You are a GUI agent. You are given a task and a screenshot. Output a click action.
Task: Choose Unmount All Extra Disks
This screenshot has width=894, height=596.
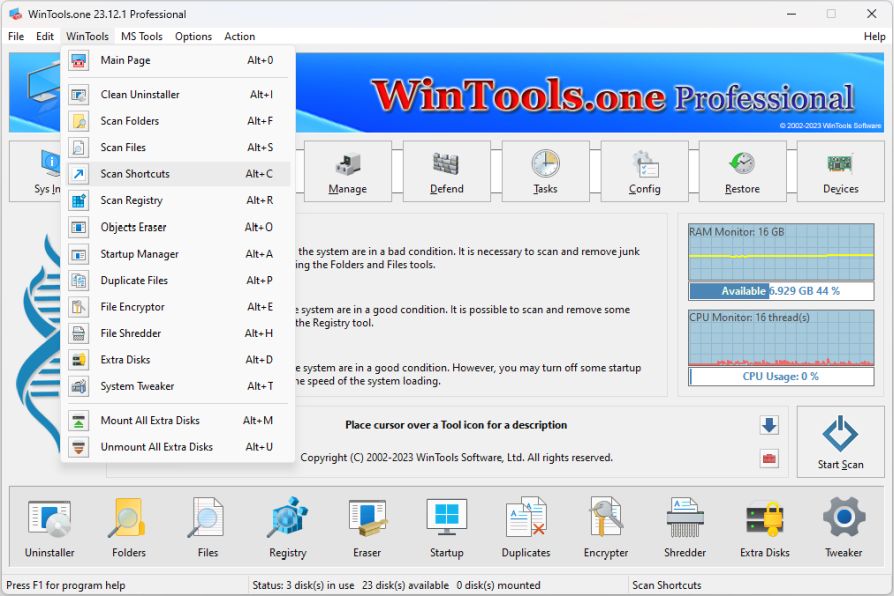(178, 447)
